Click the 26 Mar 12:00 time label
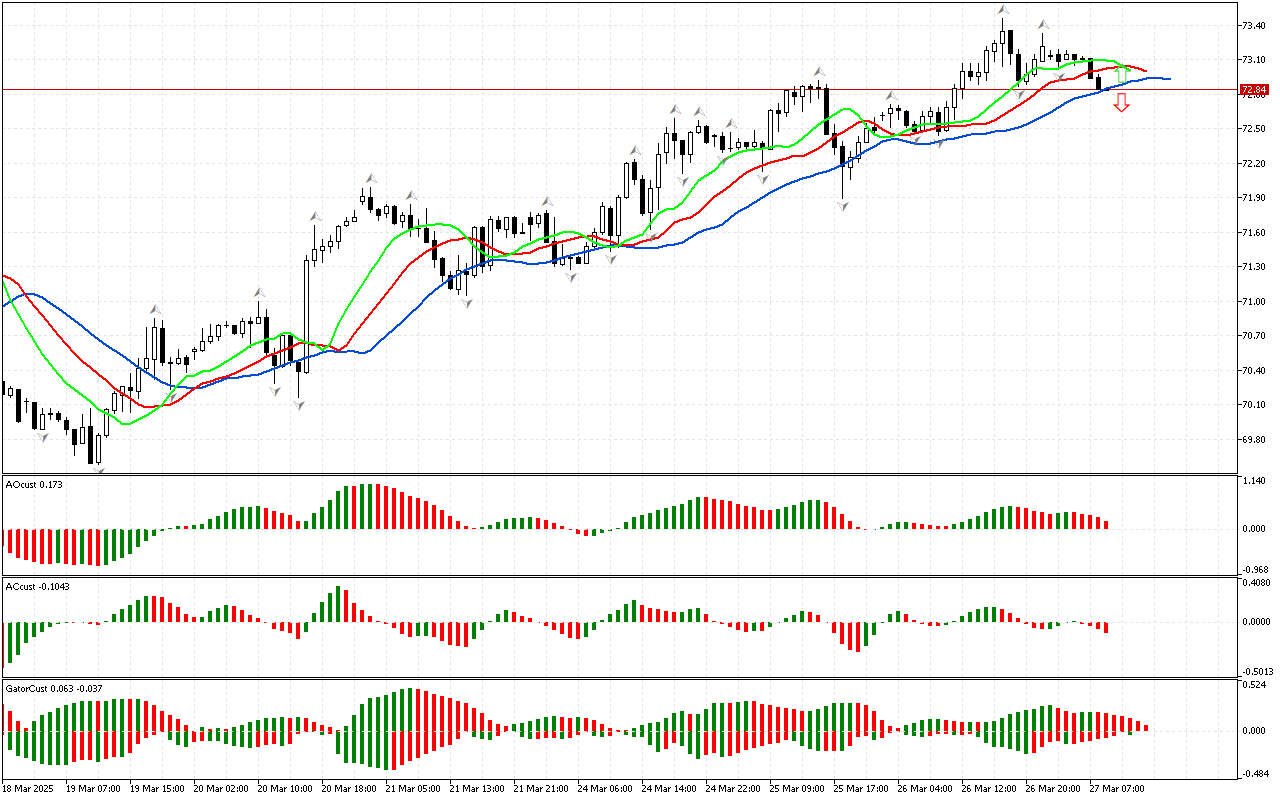Image resolution: width=1280 pixels, height=800 pixels. tap(989, 789)
